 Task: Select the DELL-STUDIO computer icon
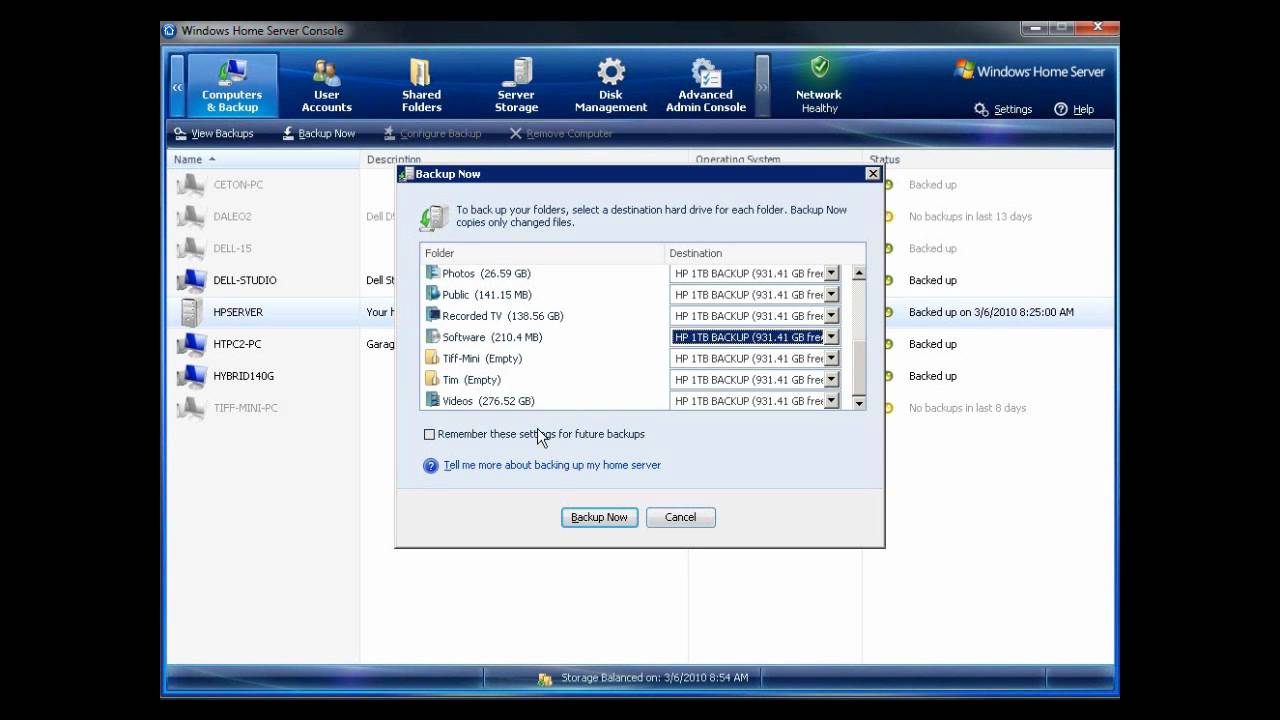pyautogui.click(x=190, y=281)
